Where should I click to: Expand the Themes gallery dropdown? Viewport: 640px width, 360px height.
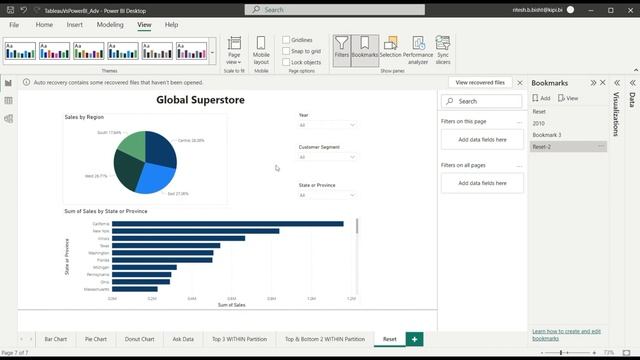(212, 52)
